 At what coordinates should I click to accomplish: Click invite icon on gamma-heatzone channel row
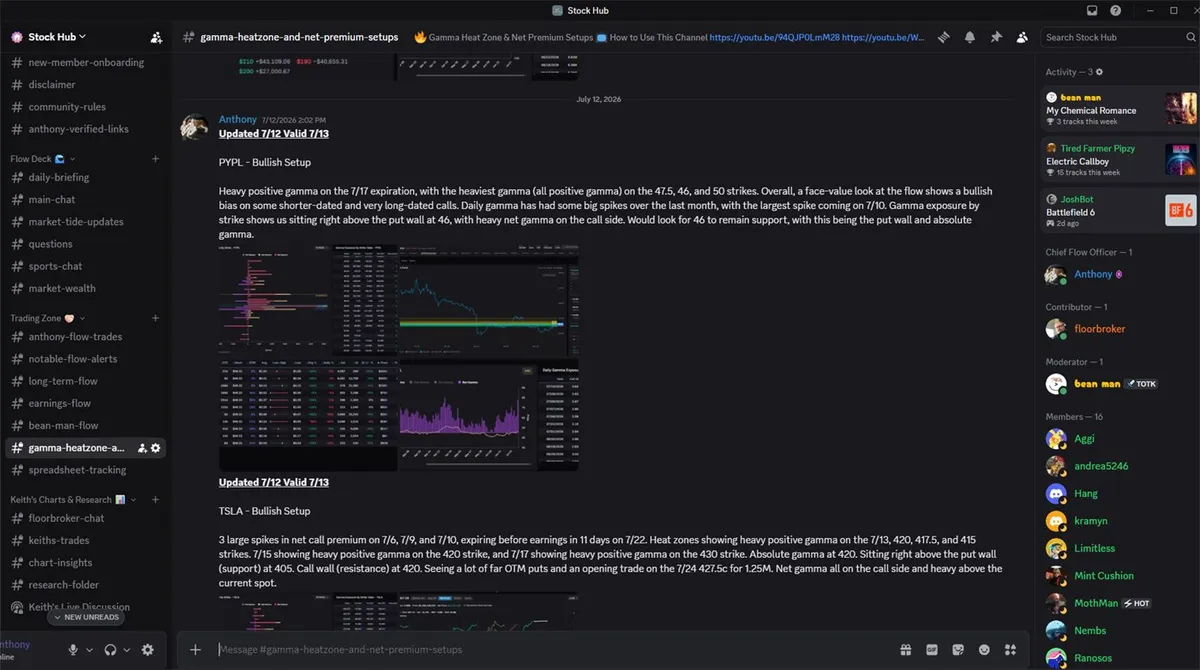(x=142, y=448)
